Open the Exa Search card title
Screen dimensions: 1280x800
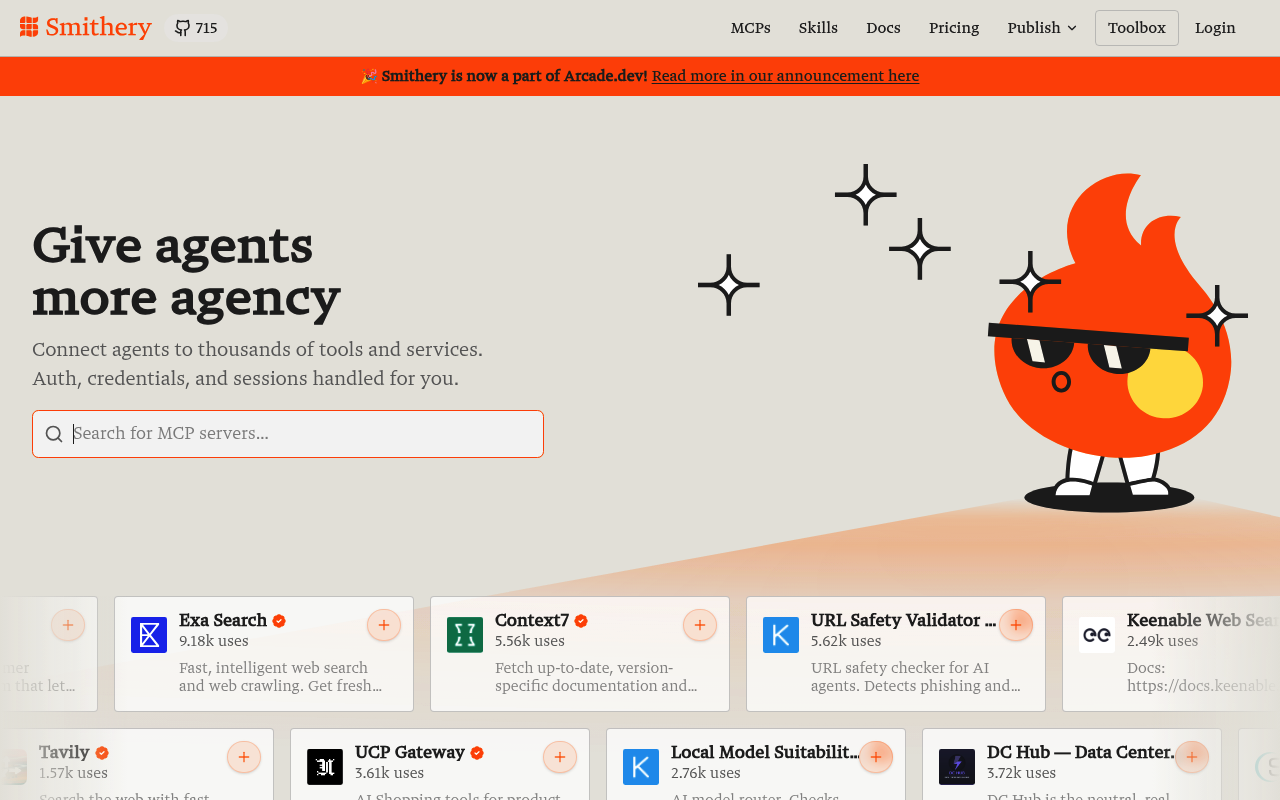pyautogui.click(x=223, y=621)
